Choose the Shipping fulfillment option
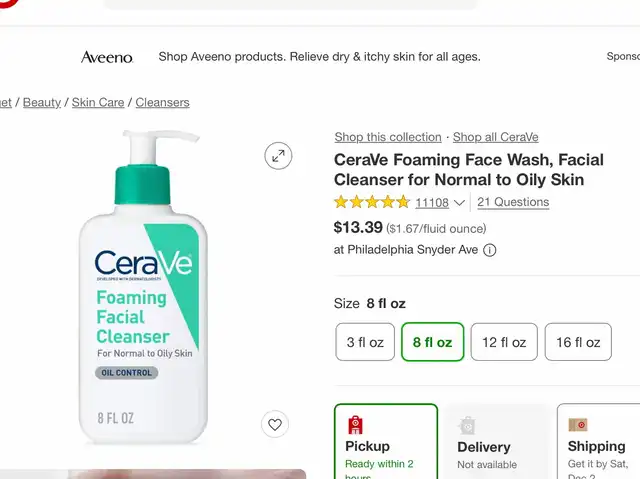 coord(598,441)
